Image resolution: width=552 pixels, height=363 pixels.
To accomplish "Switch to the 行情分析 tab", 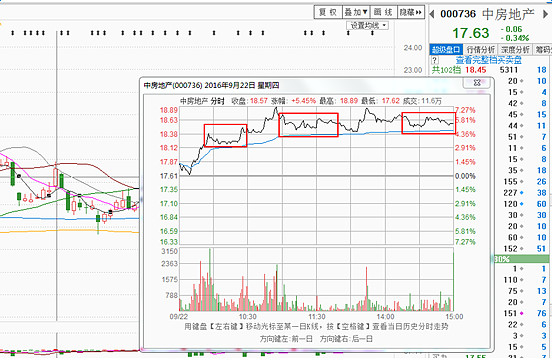I will (481, 50).
